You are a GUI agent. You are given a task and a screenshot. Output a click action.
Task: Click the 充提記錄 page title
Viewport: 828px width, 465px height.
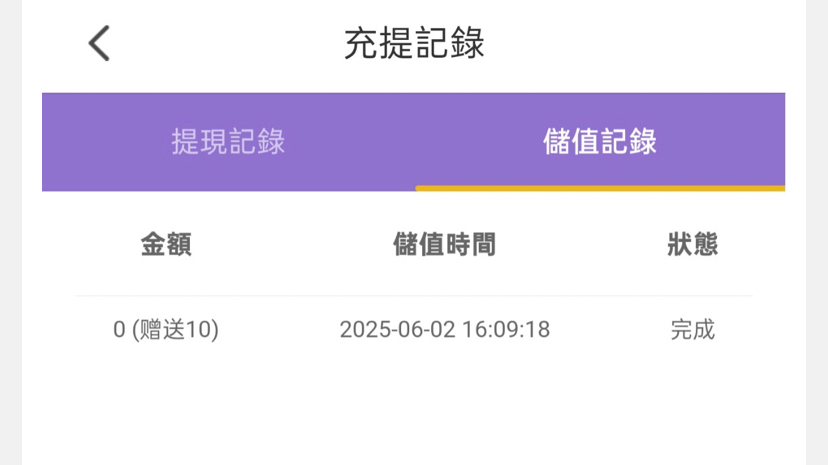tap(414, 44)
